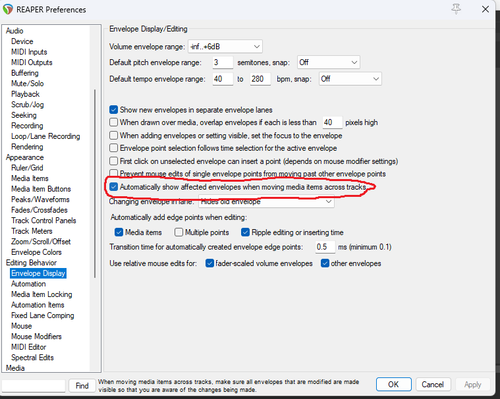The image size is (500, 399).
Task: Open Rendering preferences
Action: pos(27,147)
